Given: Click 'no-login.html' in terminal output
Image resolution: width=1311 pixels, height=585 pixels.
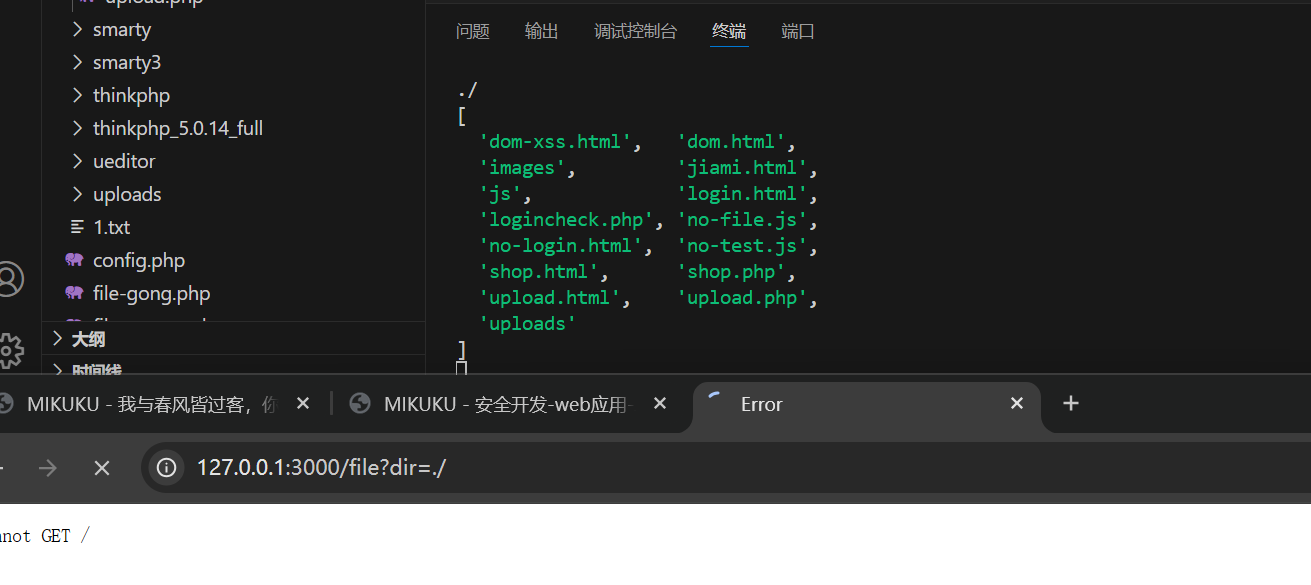Looking at the screenshot, I should point(561,246).
